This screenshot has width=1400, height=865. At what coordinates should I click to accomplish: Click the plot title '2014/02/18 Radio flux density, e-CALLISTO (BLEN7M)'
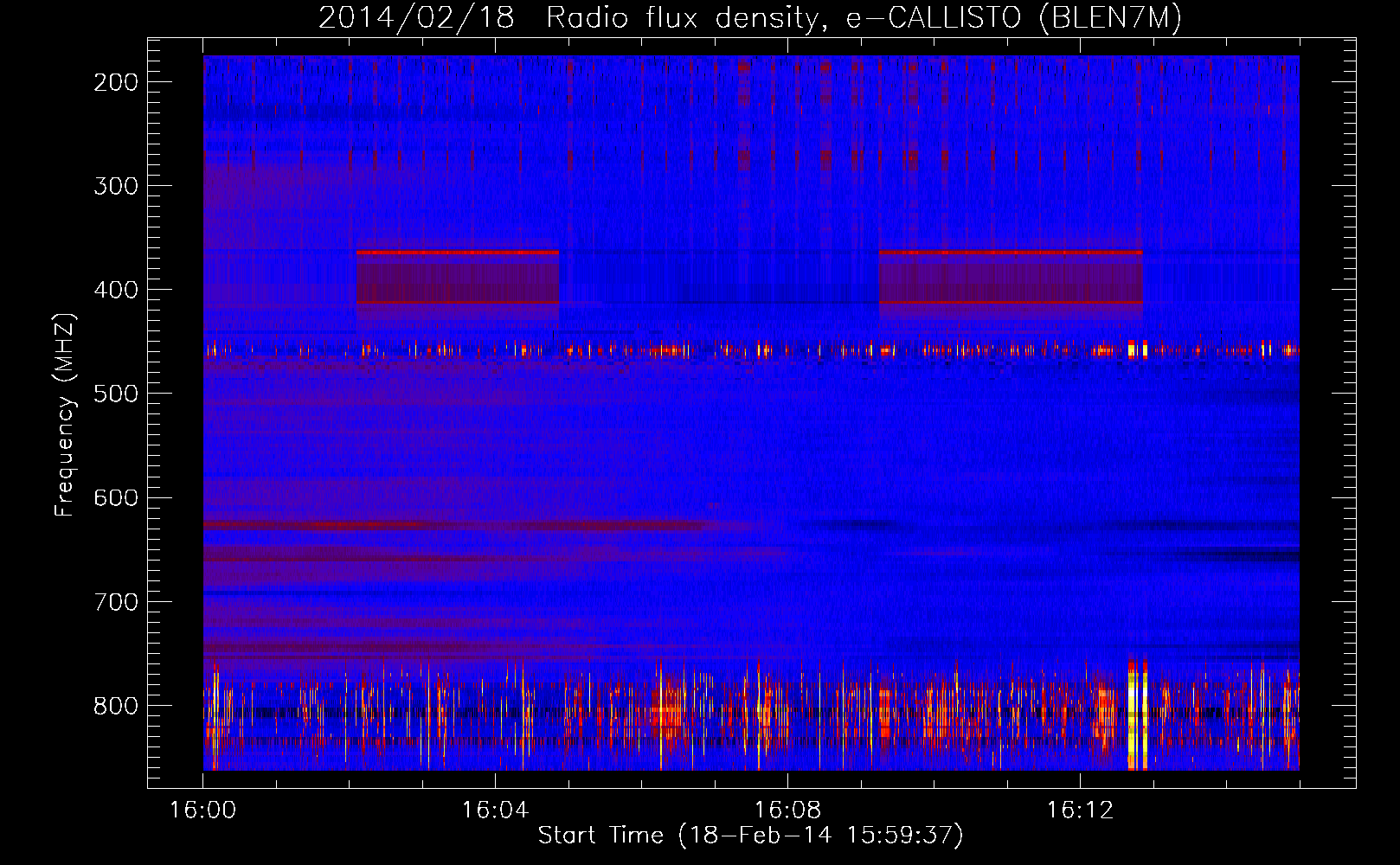pos(750,18)
